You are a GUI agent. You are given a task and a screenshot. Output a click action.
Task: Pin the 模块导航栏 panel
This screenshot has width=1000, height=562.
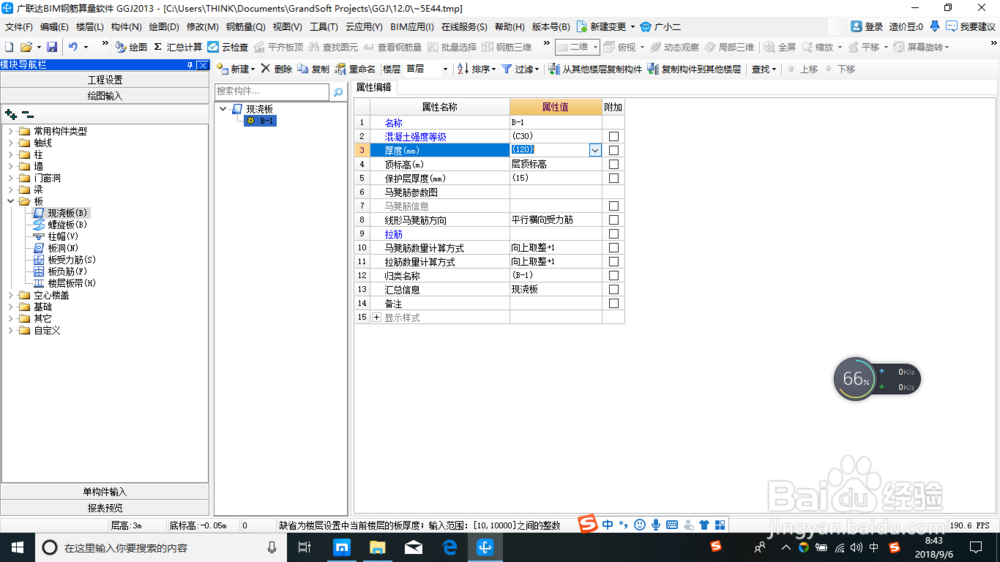[x=189, y=65]
